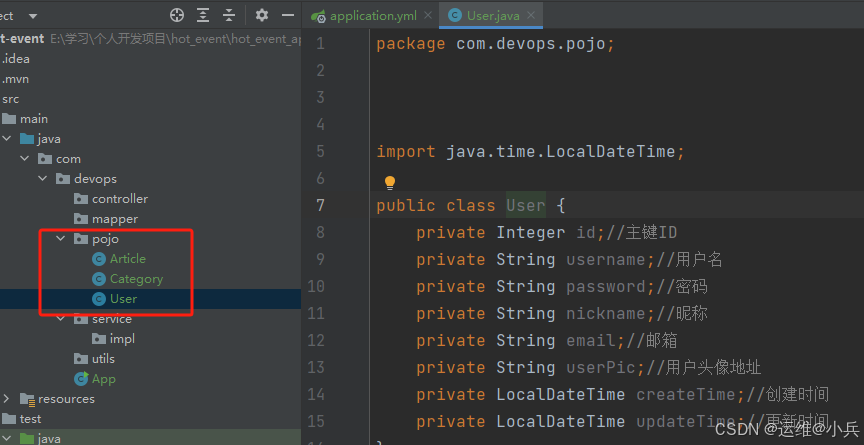Screen dimensions: 864x445
Task: Collapse the java folder under main
Action: click(7, 139)
